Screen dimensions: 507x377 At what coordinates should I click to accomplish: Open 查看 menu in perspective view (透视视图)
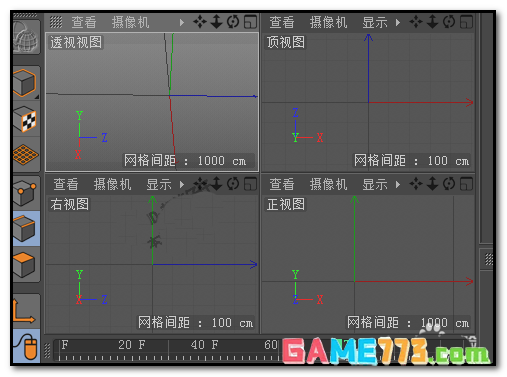coord(84,22)
